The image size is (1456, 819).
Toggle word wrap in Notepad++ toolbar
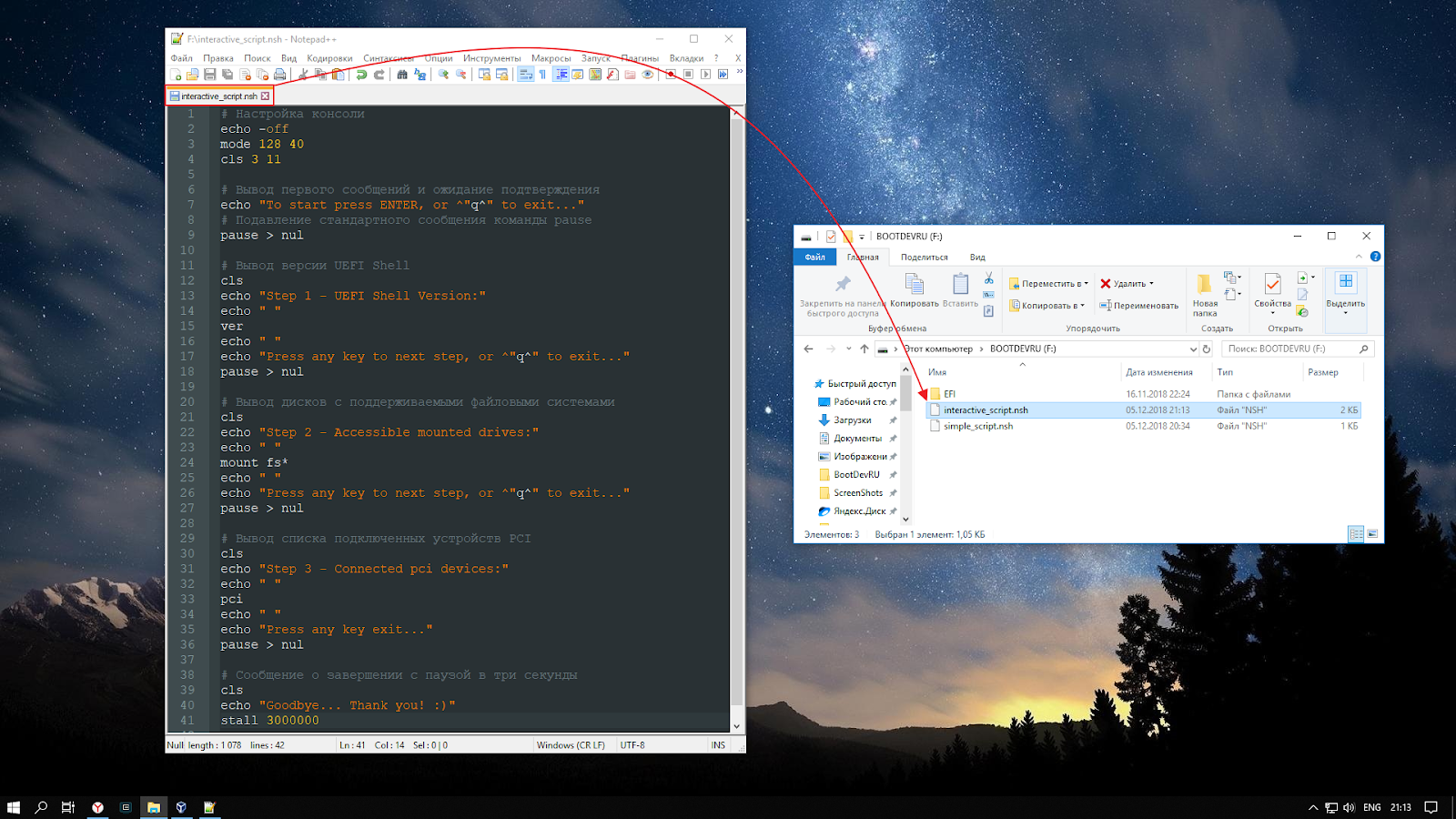point(525,75)
